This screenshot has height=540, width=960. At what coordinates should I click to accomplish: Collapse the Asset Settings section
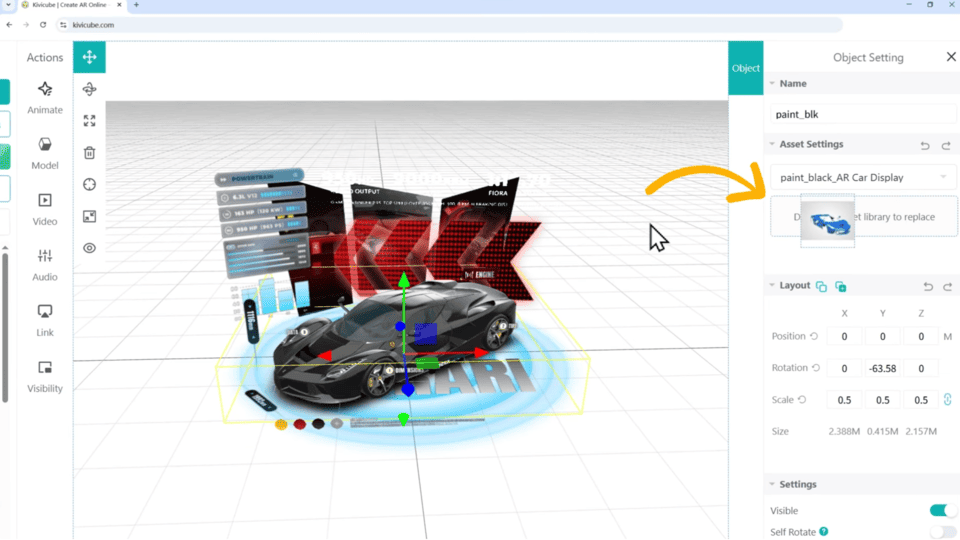[x=772, y=144]
